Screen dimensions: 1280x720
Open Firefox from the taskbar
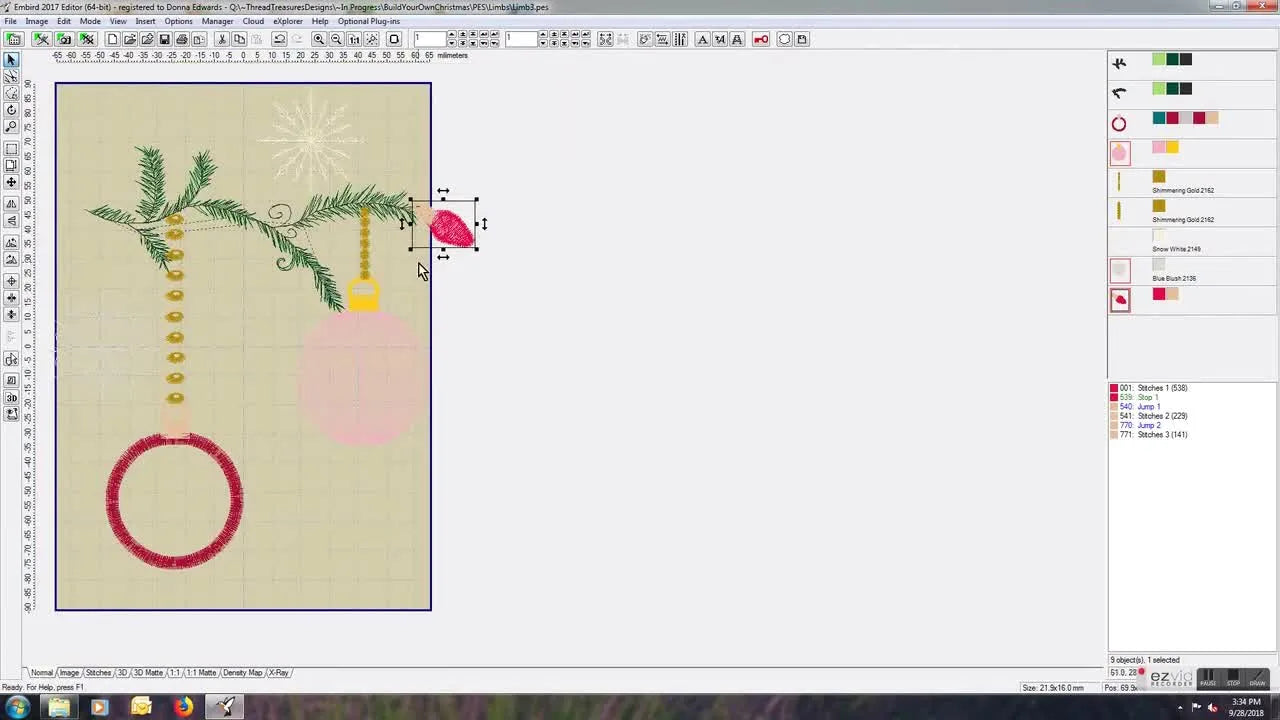183,708
